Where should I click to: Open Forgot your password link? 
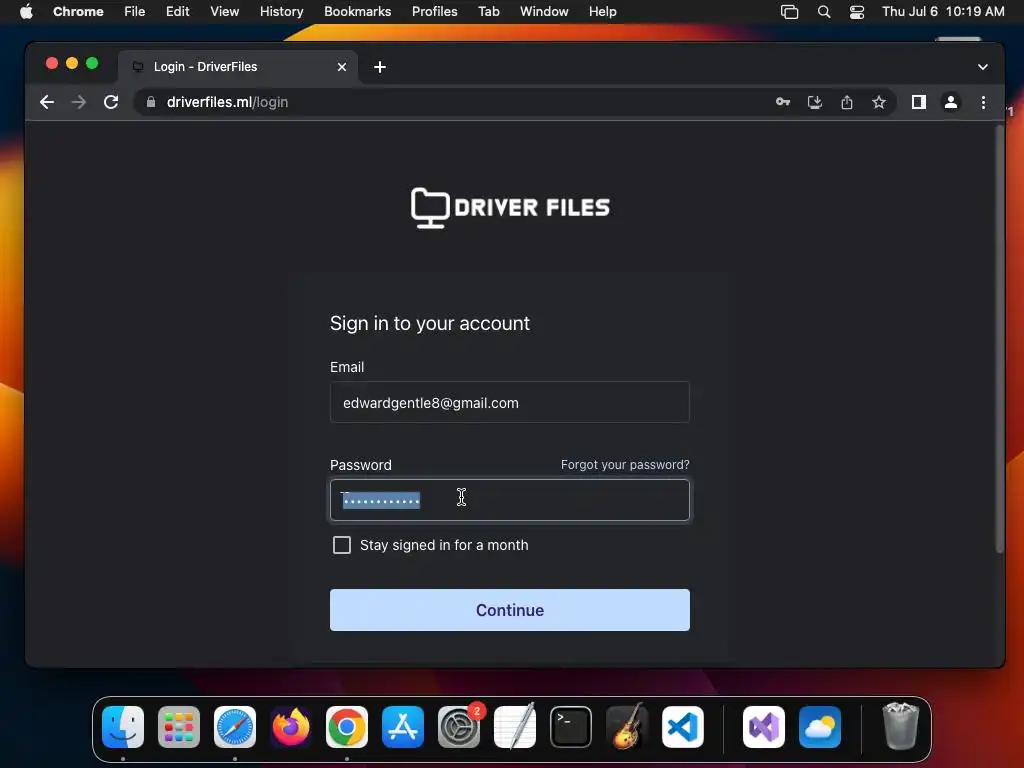625,464
